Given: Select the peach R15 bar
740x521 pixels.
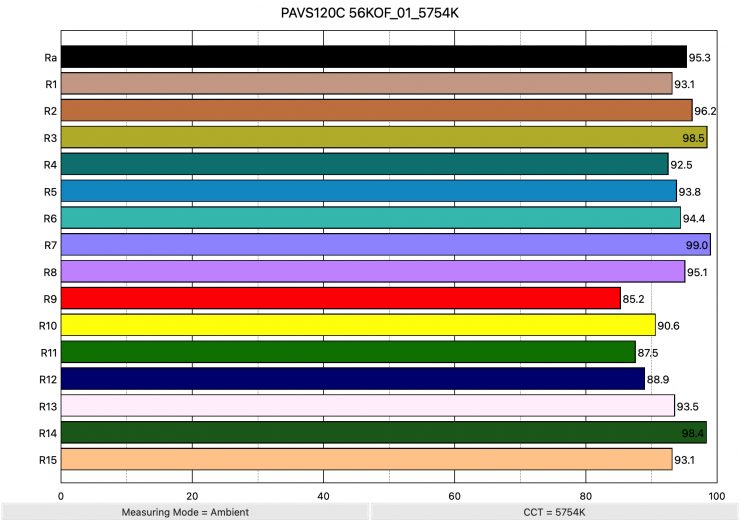Looking at the screenshot, I should [367, 459].
